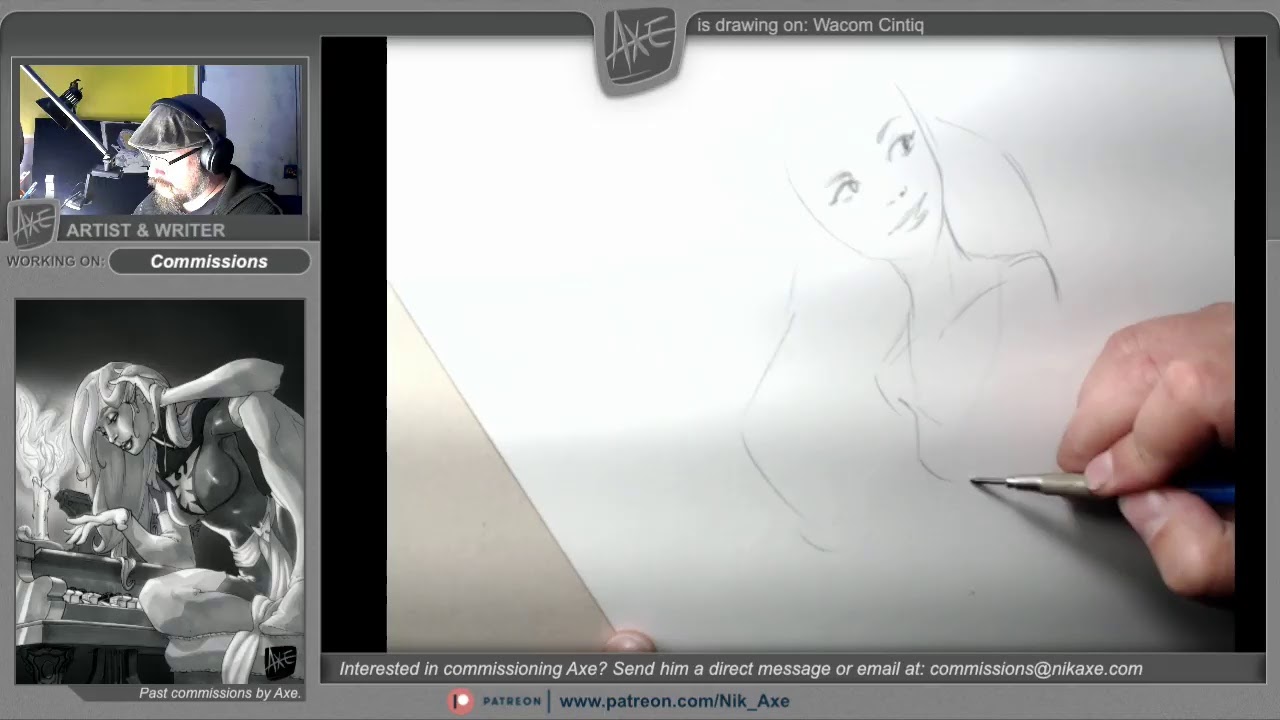Click the Axe logo at top center

tap(640, 51)
